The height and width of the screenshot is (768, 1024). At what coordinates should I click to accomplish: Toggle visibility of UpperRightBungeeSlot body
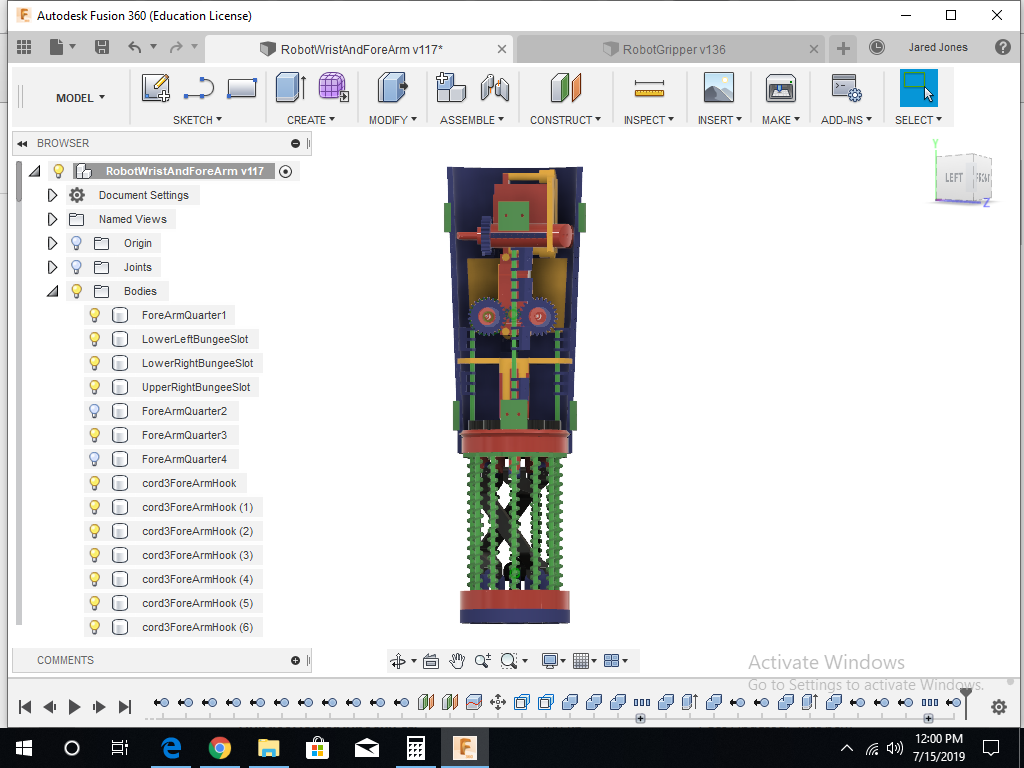coord(95,387)
